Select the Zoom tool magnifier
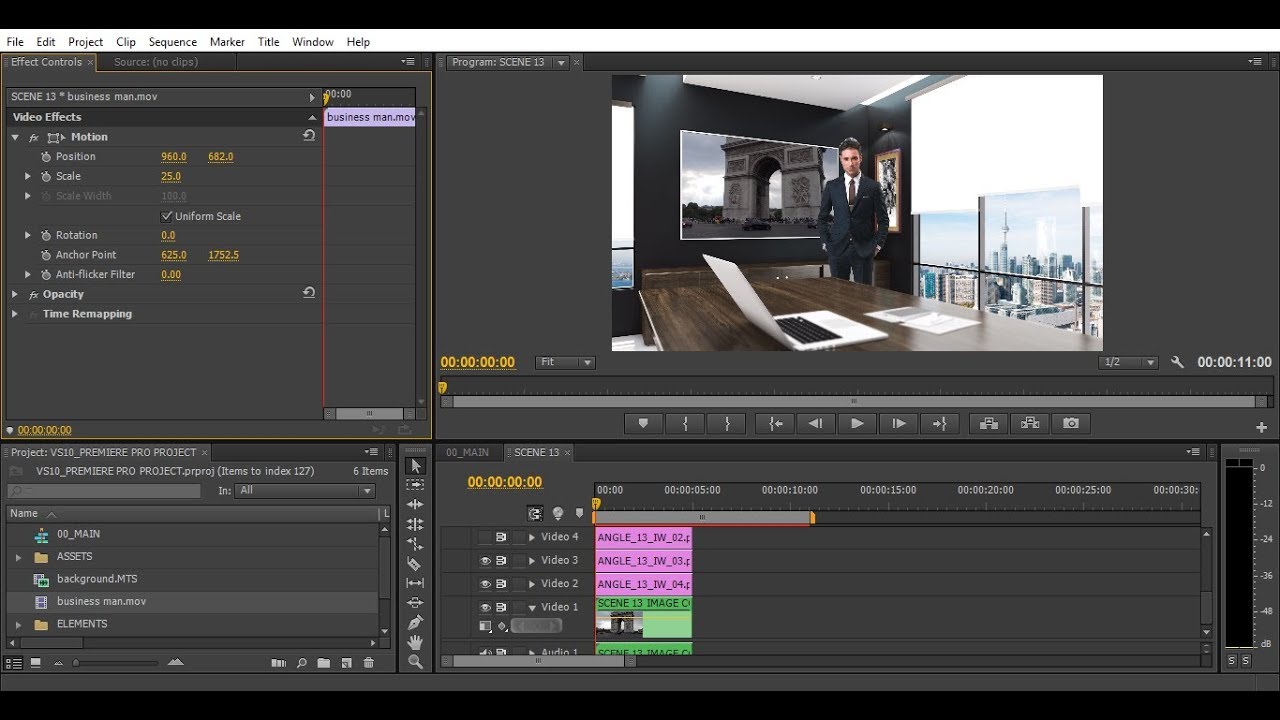The width and height of the screenshot is (1280, 720). pos(416,661)
